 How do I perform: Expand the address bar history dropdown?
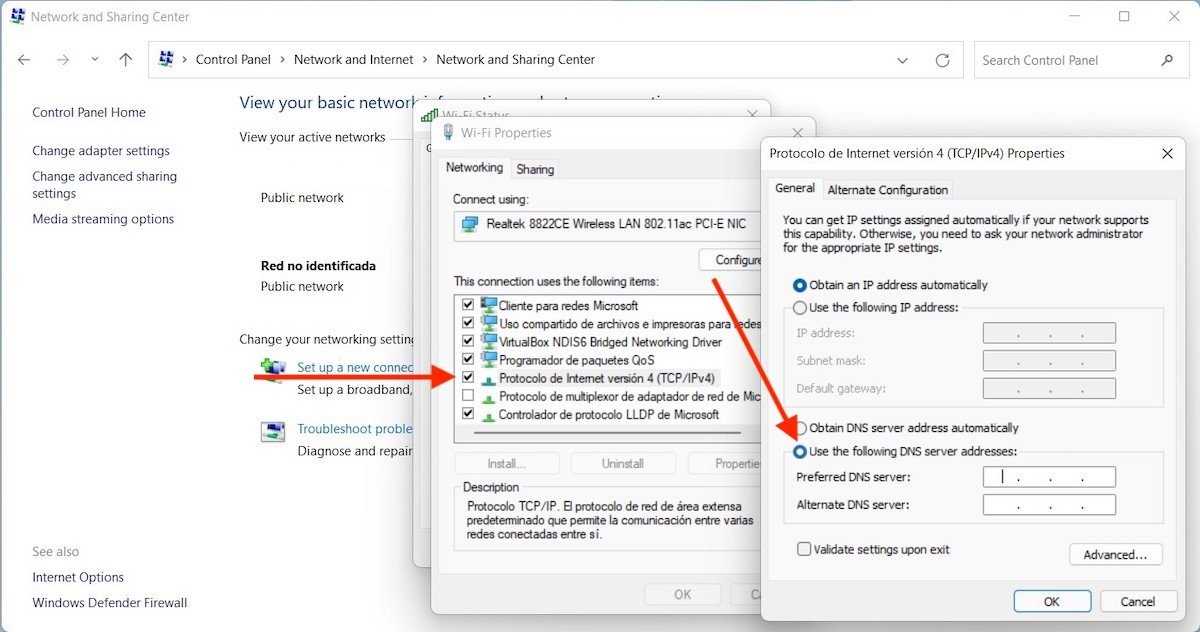coord(903,60)
